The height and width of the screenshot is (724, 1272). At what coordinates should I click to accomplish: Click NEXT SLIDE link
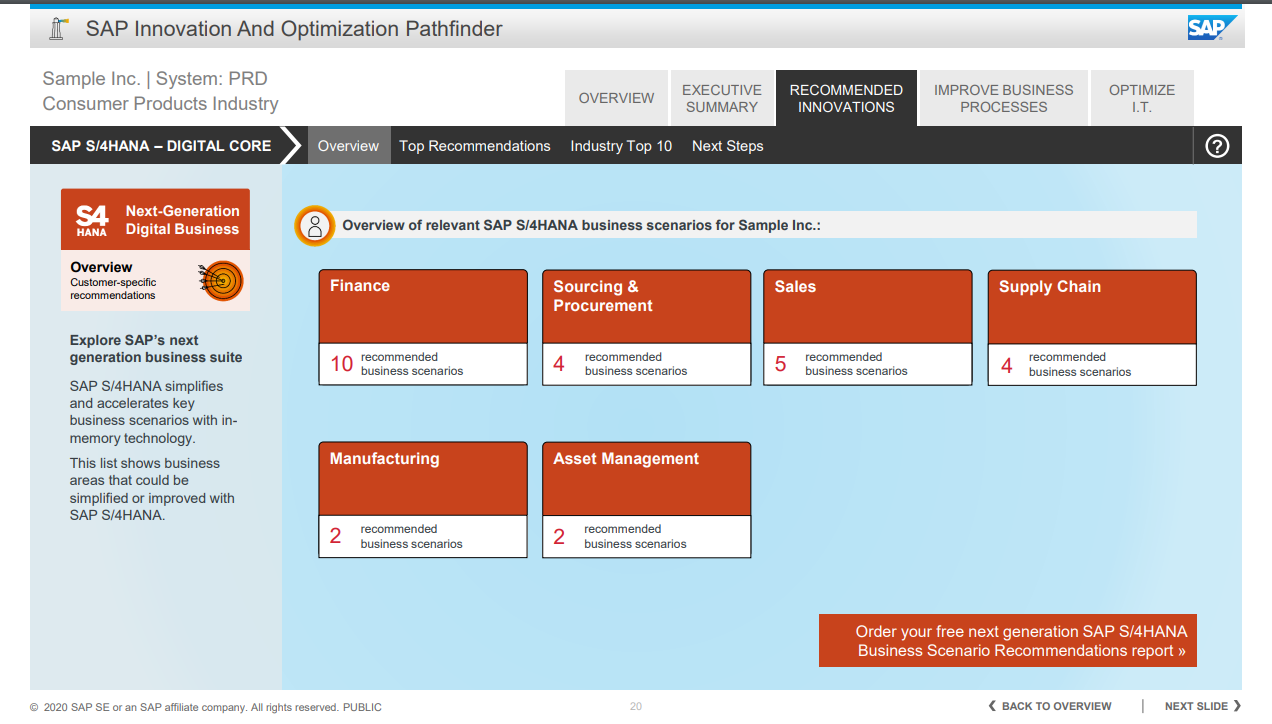(1203, 706)
